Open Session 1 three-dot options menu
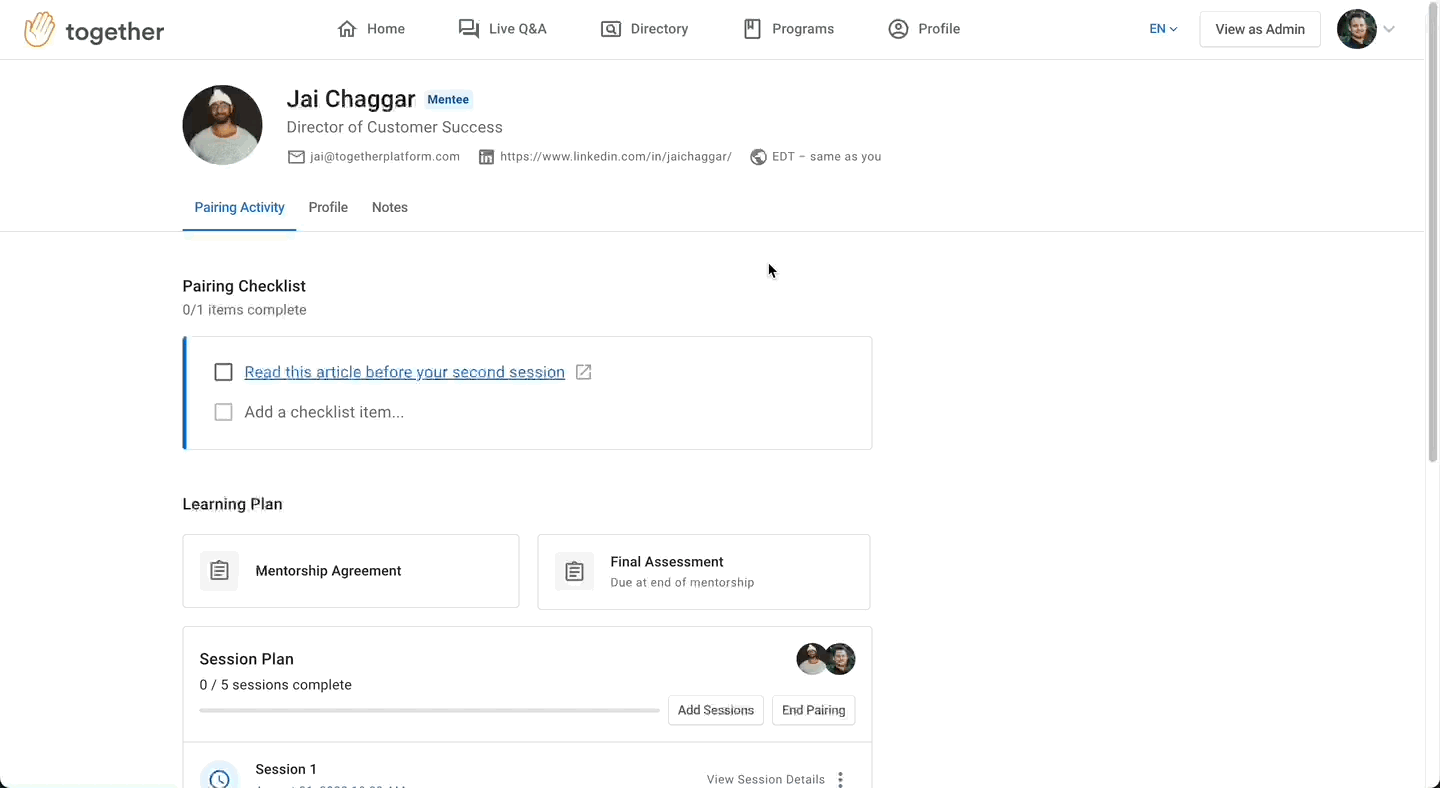Screen dimensions: 1440x788 point(840,779)
